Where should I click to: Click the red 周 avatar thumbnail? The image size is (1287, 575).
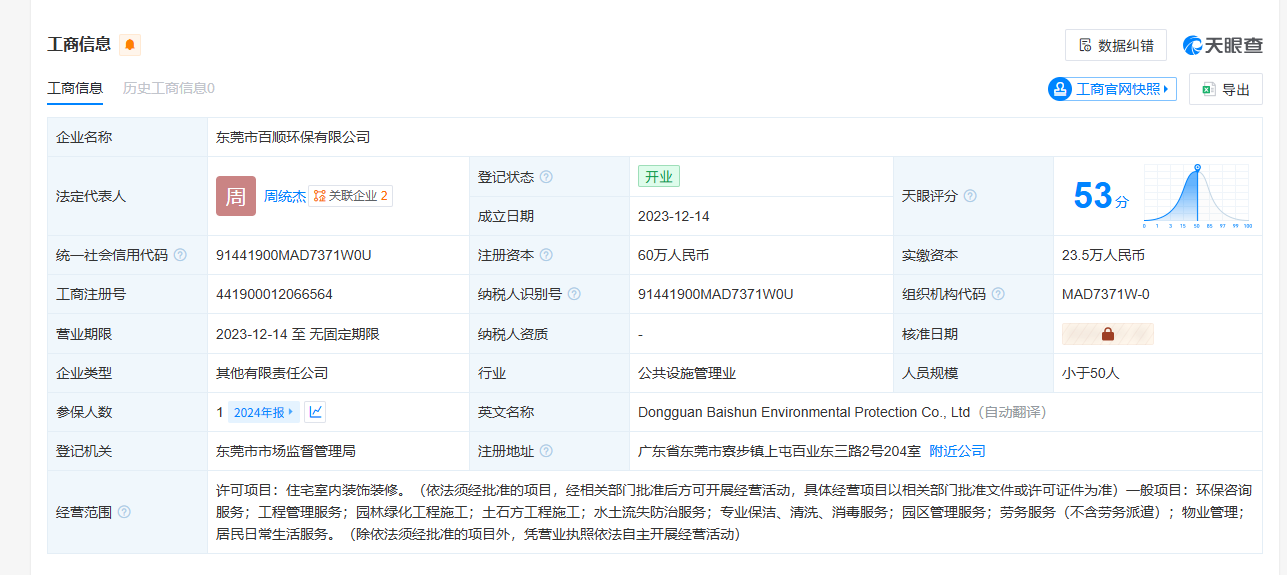tap(236, 196)
